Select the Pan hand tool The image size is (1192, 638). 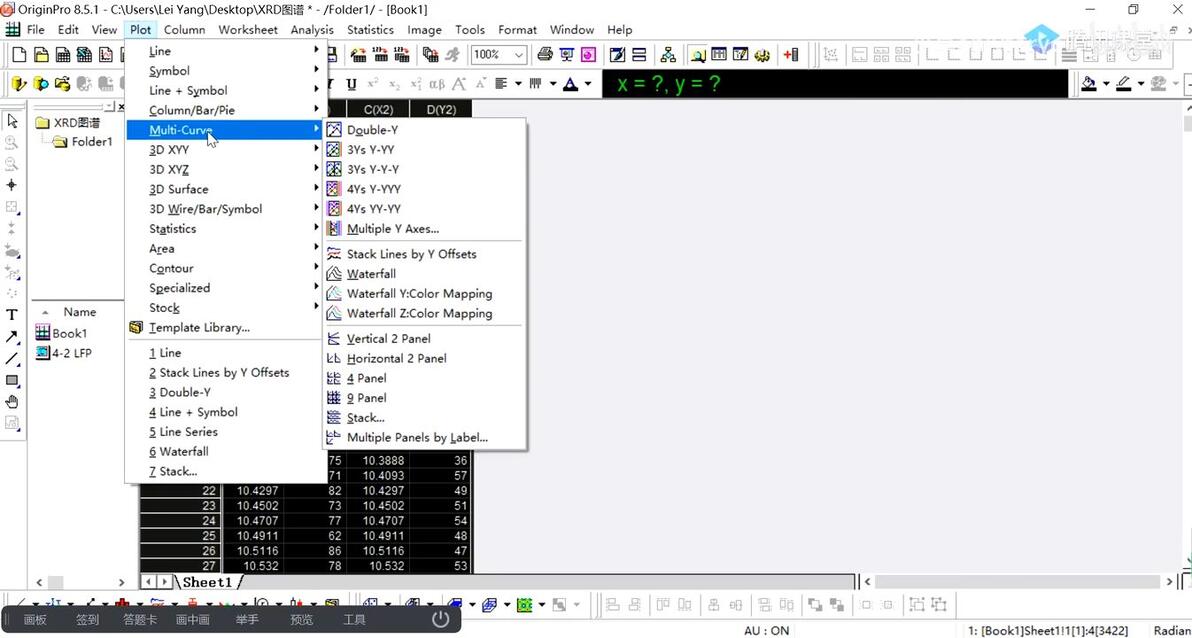coord(12,402)
